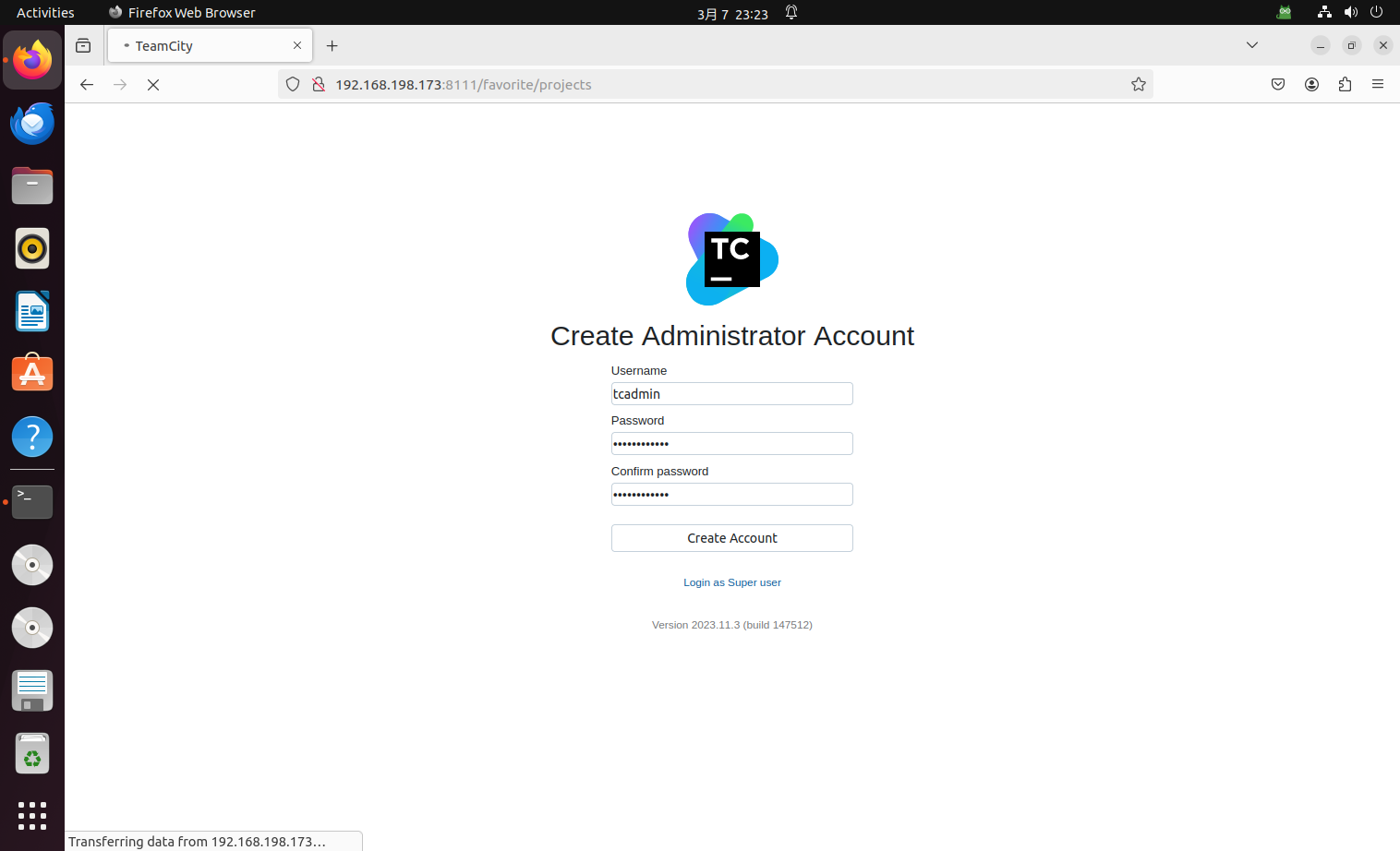
Task: Open the tracking protection shield icon
Action: (x=293, y=84)
